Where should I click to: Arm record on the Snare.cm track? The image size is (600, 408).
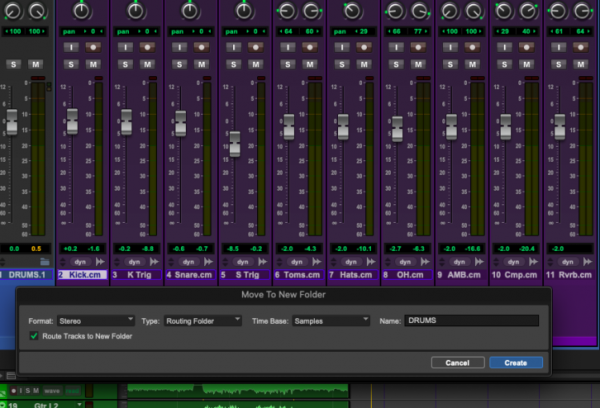[202, 47]
